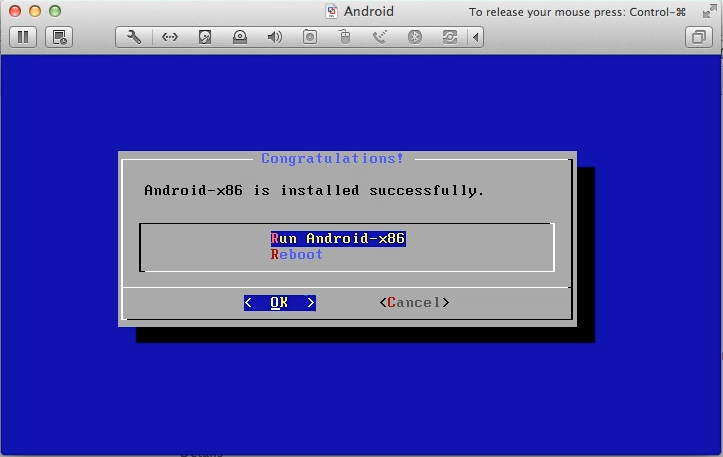Click 'Android-x86 is installed successfully.' text
The image size is (723, 457).
(x=314, y=190)
